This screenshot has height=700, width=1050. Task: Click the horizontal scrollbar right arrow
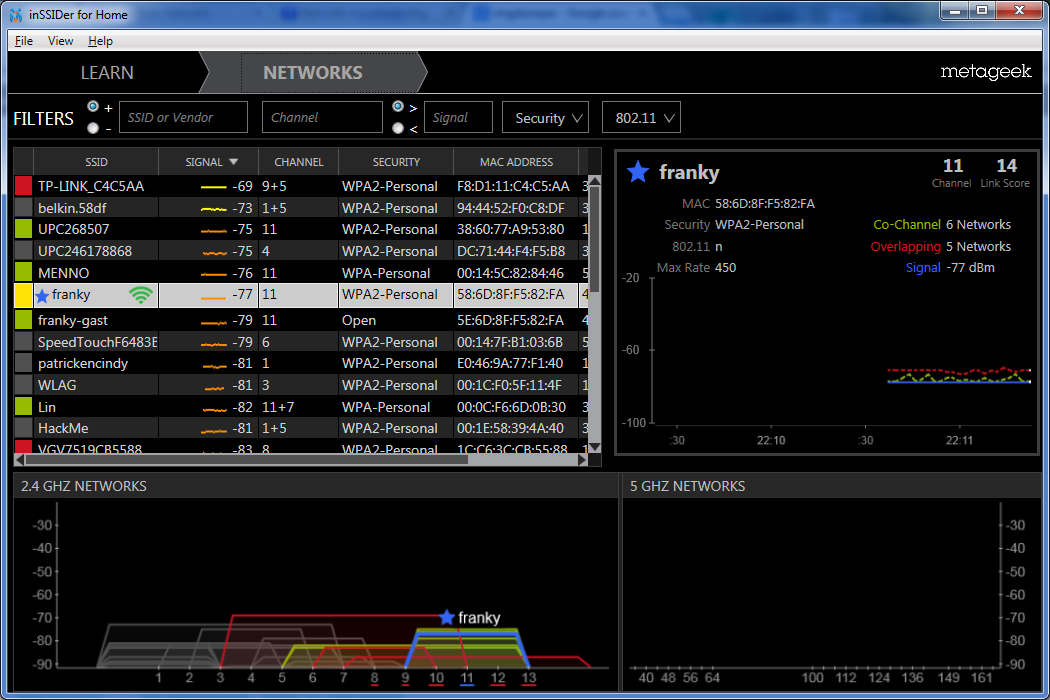(x=583, y=460)
